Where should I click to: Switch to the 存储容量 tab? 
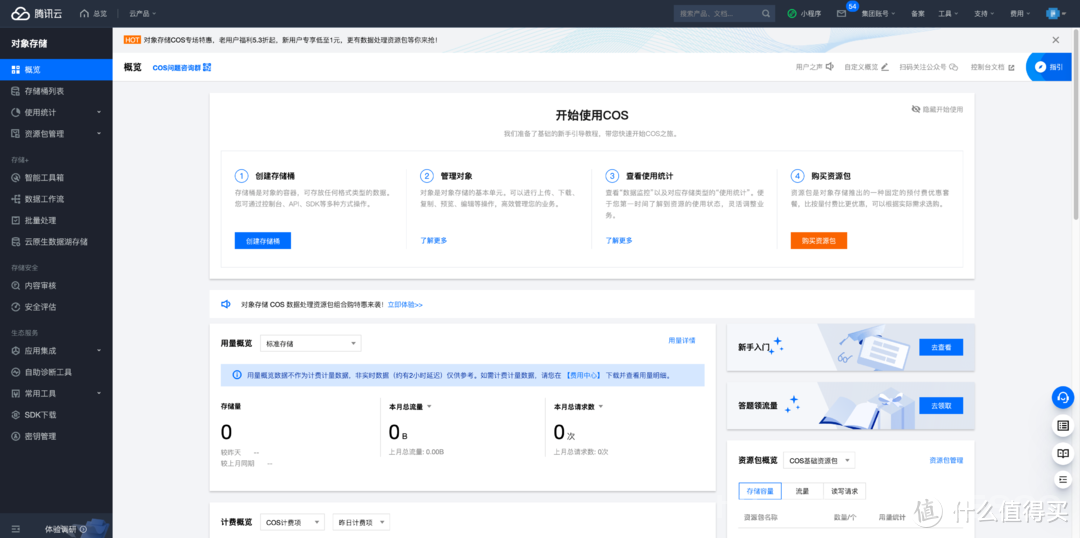[x=761, y=492]
